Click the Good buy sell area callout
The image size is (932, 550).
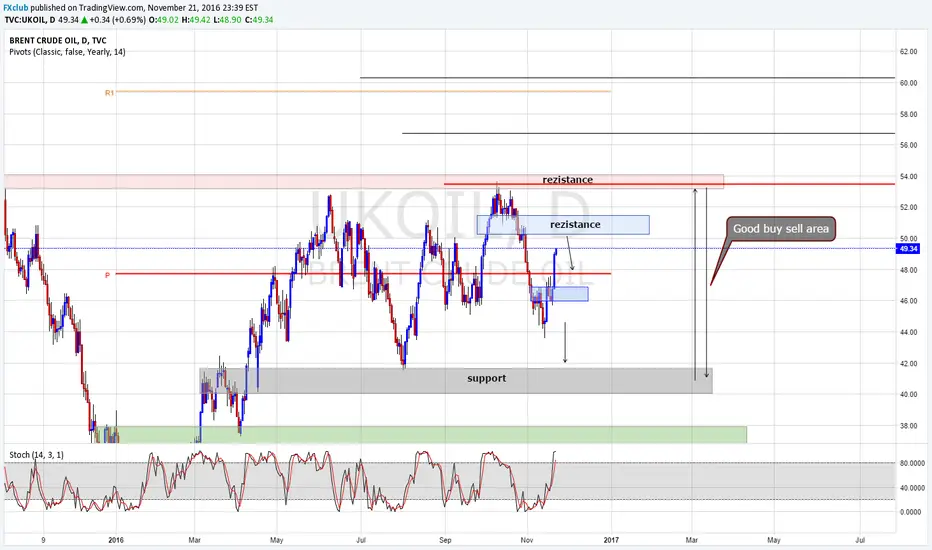(x=780, y=229)
